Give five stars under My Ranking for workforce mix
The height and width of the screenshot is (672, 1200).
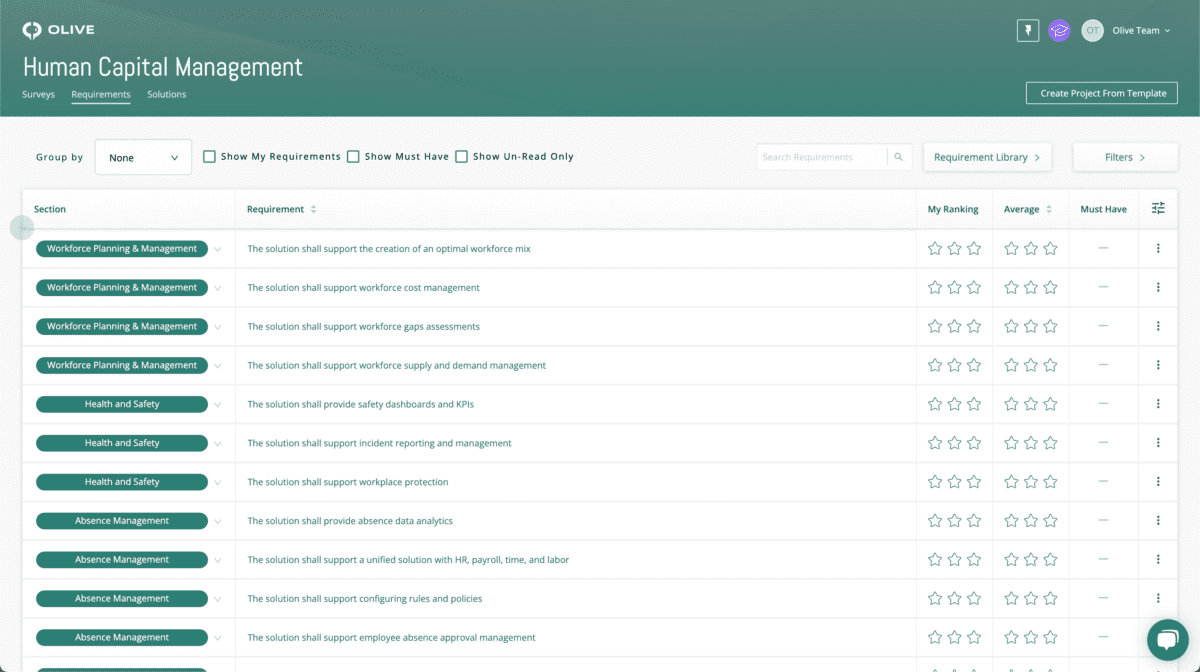(974, 248)
